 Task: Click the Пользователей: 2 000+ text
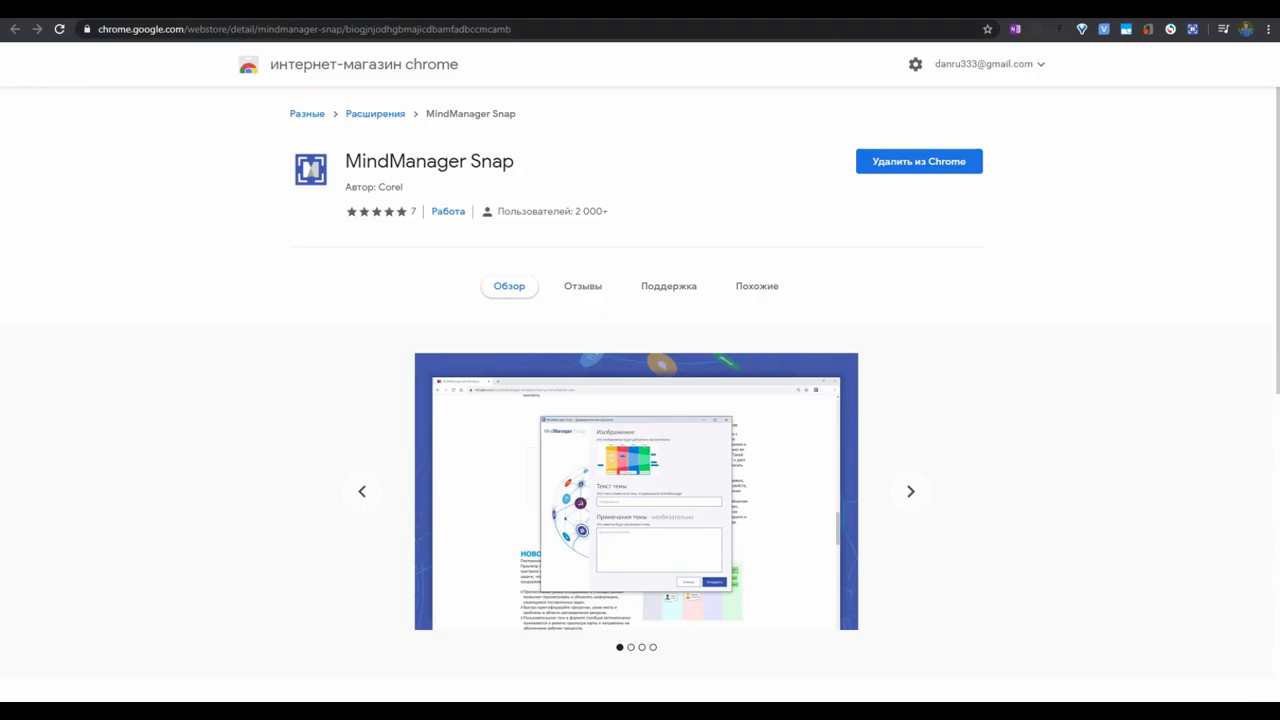(552, 212)
